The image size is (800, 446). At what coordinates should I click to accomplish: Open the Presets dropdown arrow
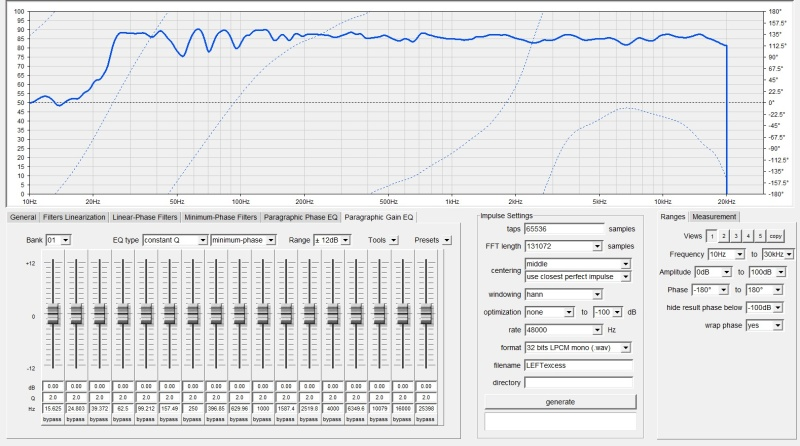[447, 240]
